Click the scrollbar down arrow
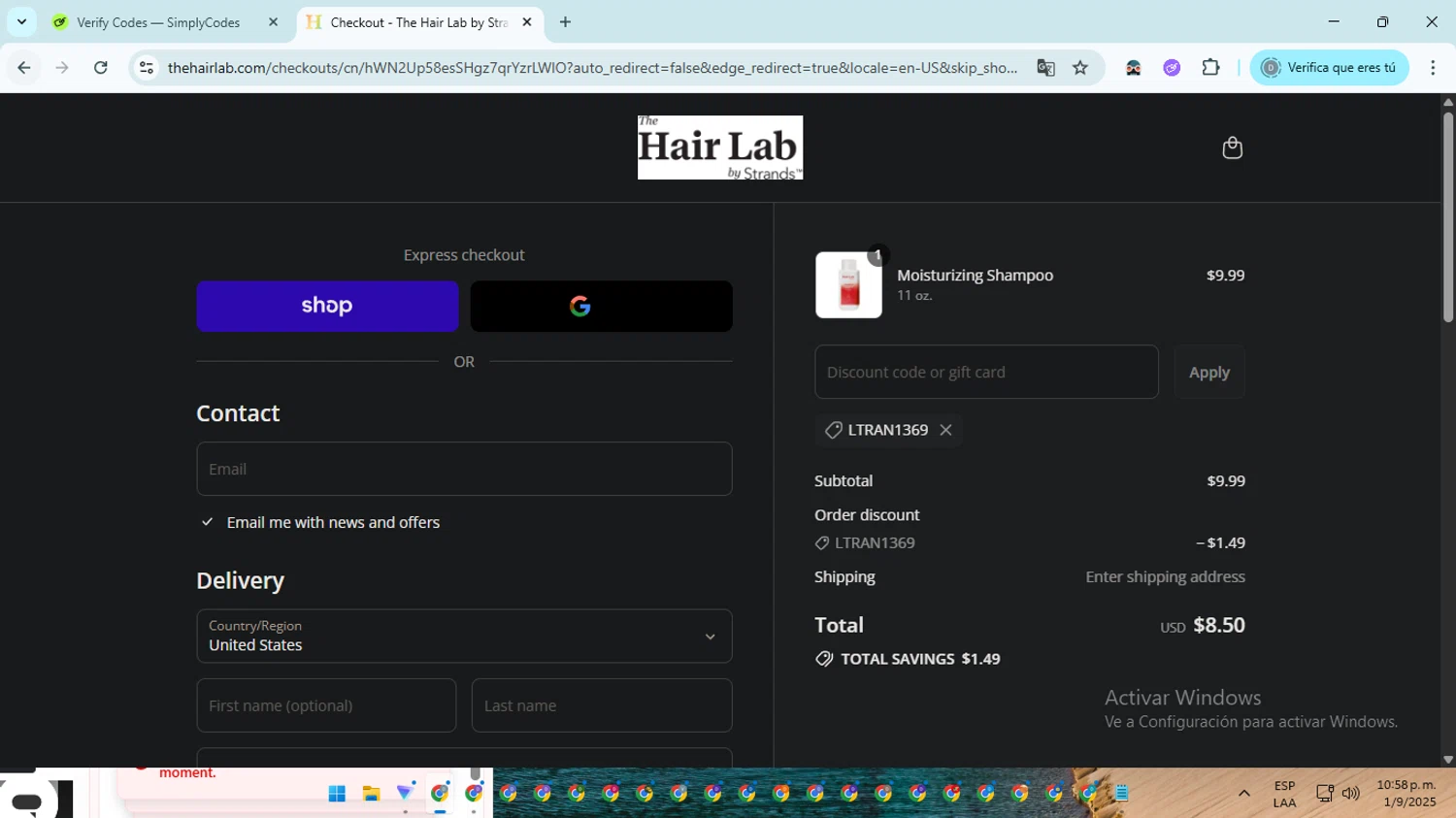1456x818 pixels. click(x=1448, y=760)
